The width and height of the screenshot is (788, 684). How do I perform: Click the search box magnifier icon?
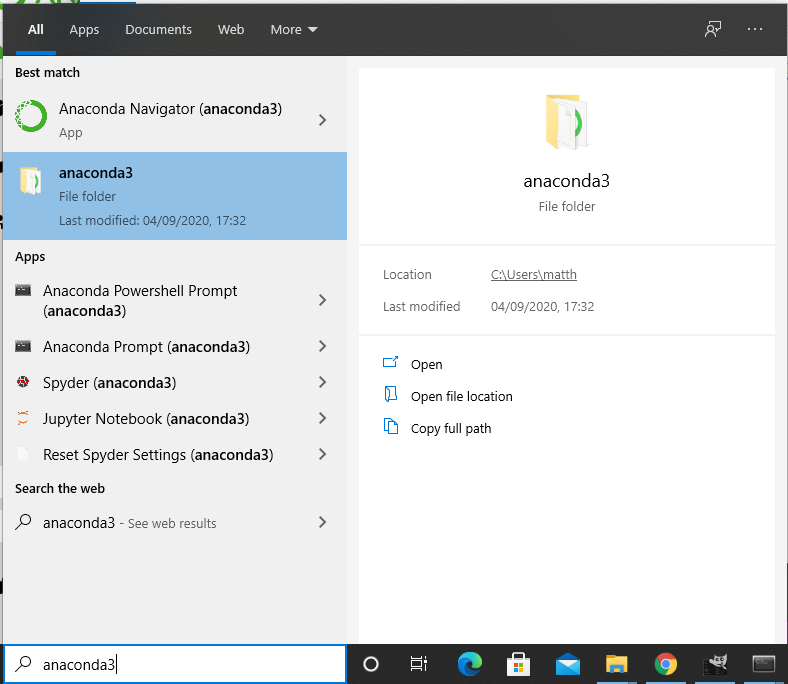click(23, 664)
